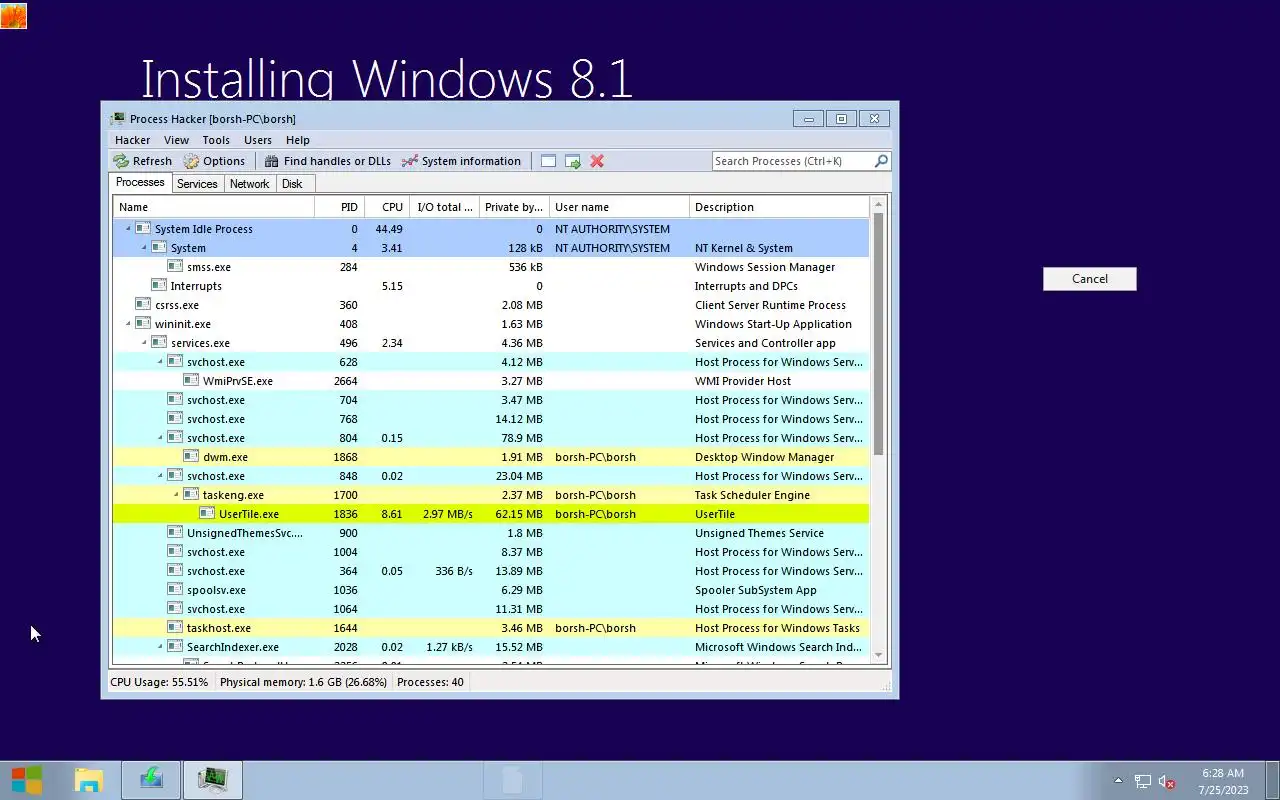Image resolution: width=1280 pixels, height=800 pixels.
Task: Click the taskhost.exe process icon
Action: point(175,628)
